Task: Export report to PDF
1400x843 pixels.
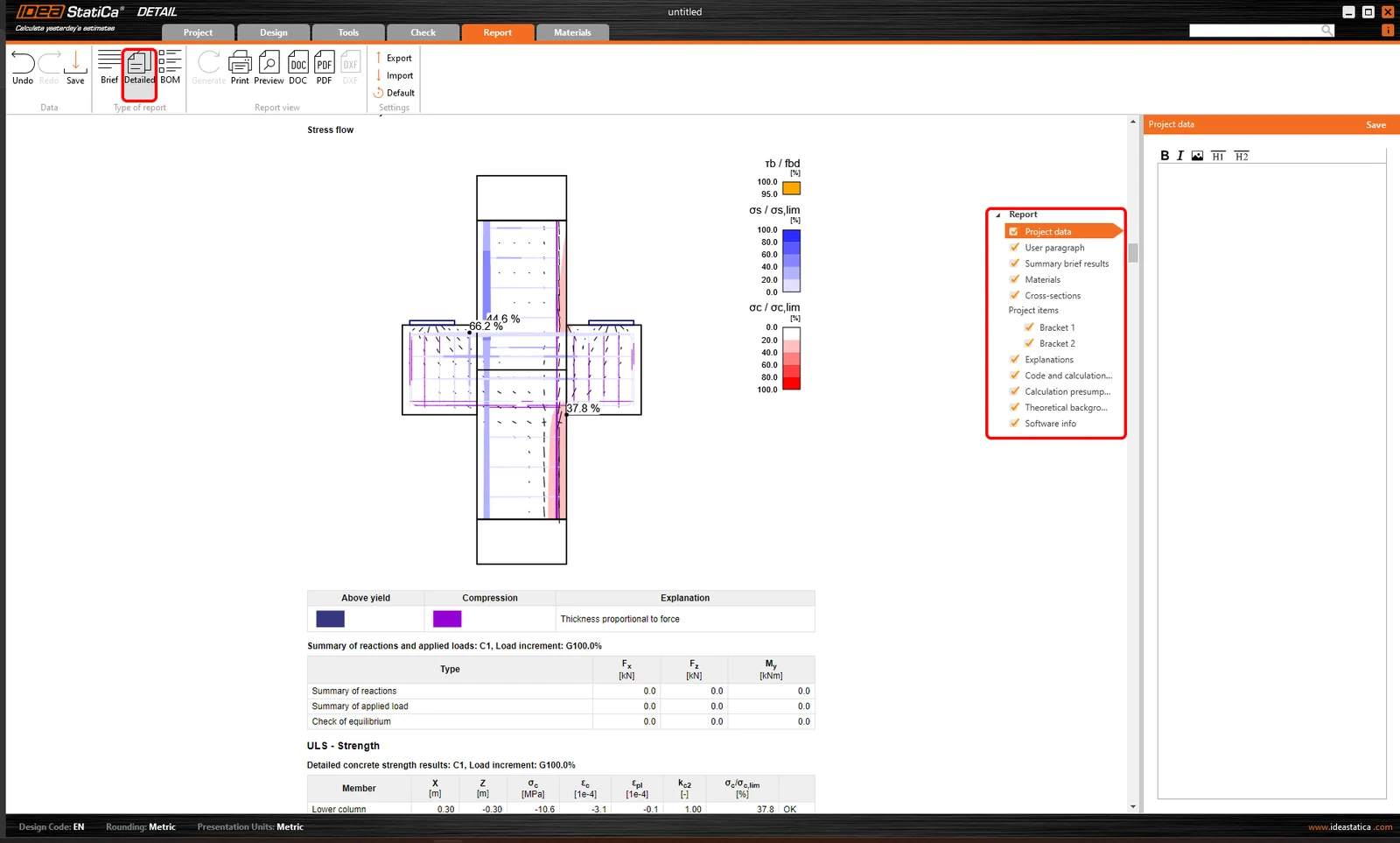Action: pos(325,67)
